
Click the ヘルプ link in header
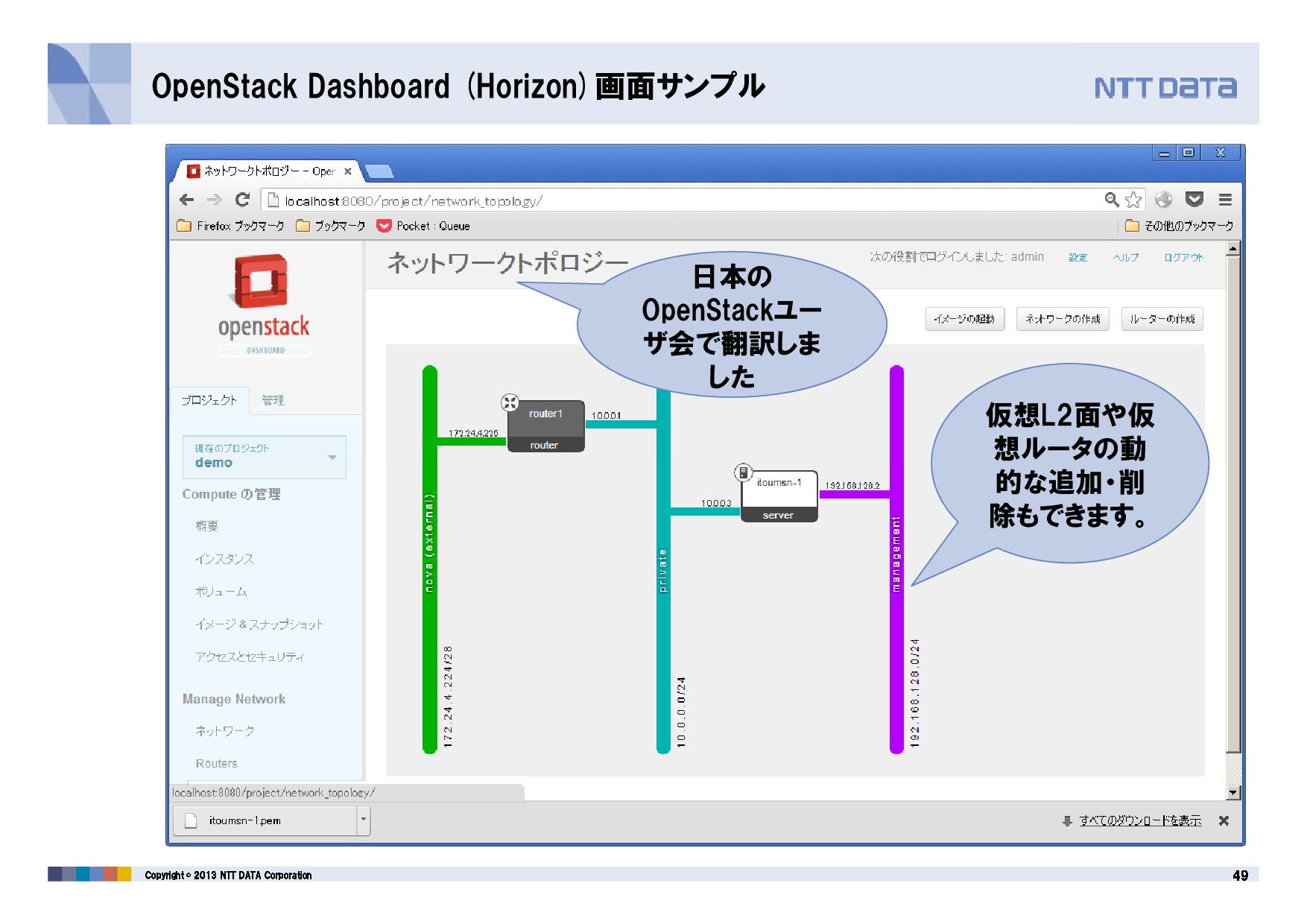click(1126, 257)
